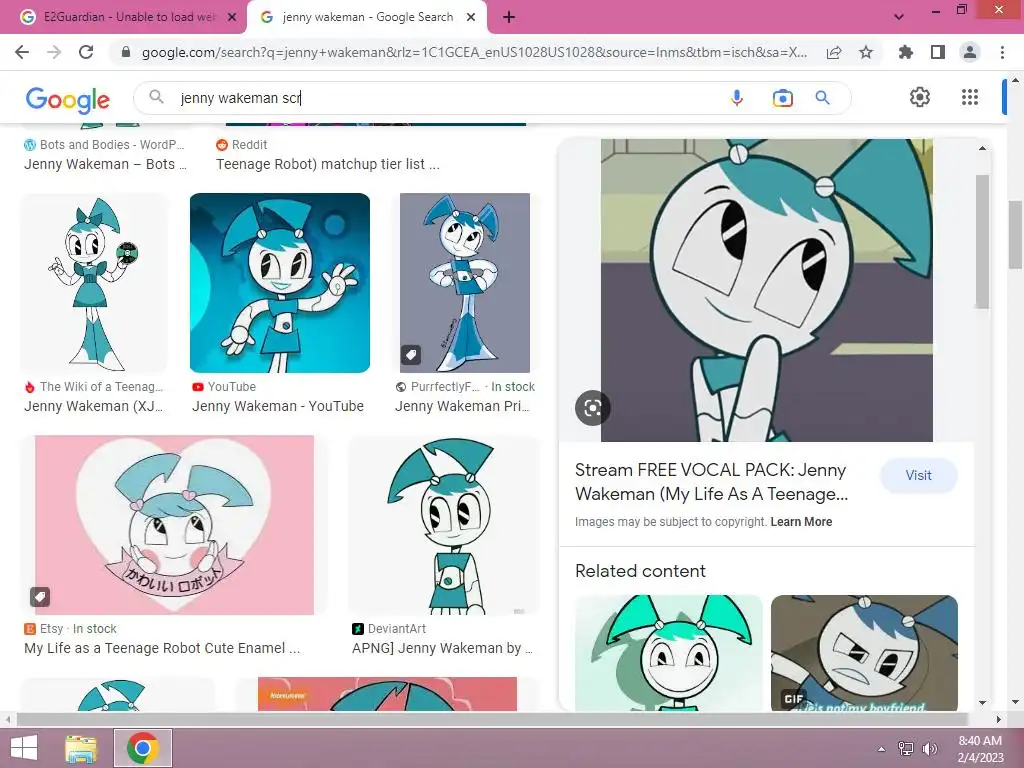Screen dimensions: 1024x768
Task: Open the network tray icon
Action: coord(905,749)
